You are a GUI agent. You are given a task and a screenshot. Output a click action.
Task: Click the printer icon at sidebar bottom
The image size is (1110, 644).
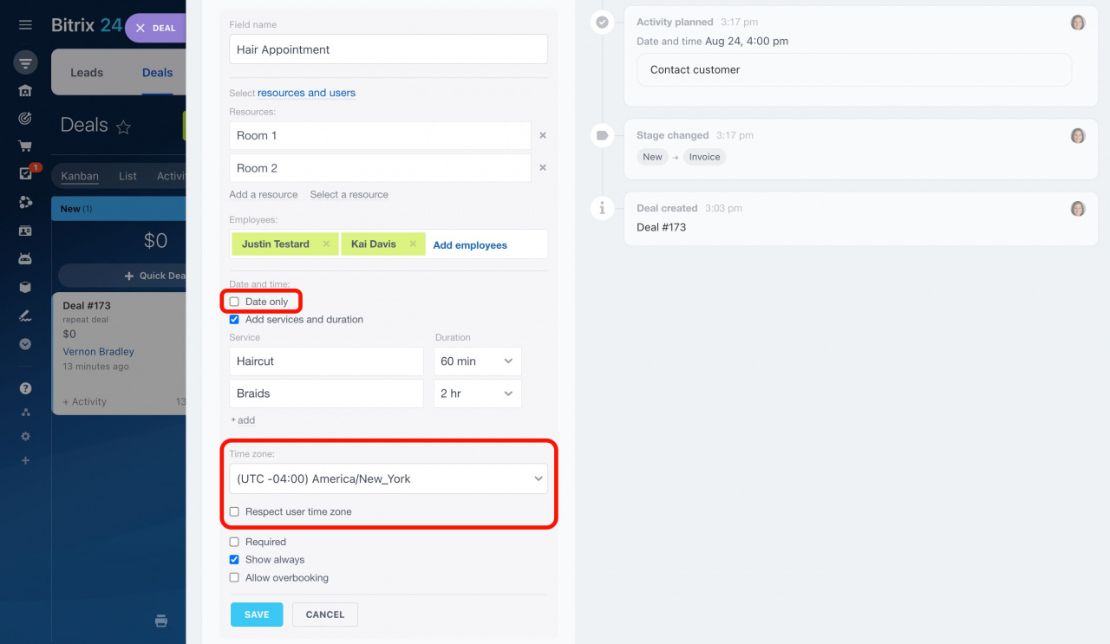pyautogui.click(x=161, y=621)
